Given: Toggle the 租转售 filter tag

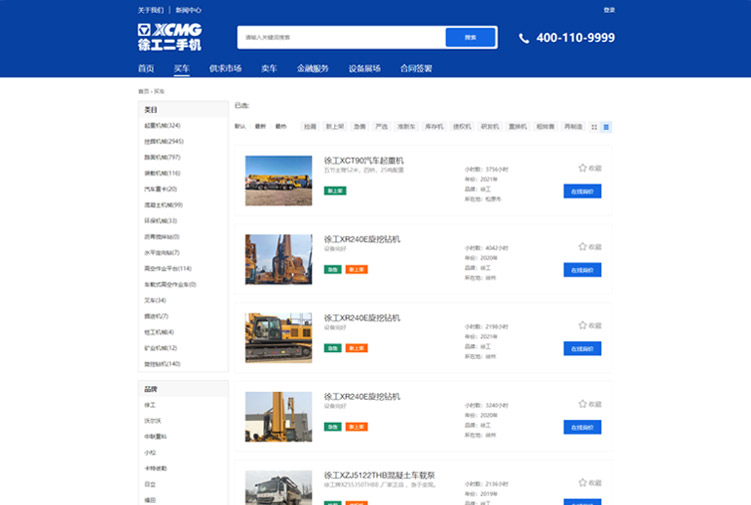Looking at the screenshot, I should [545, 126].
